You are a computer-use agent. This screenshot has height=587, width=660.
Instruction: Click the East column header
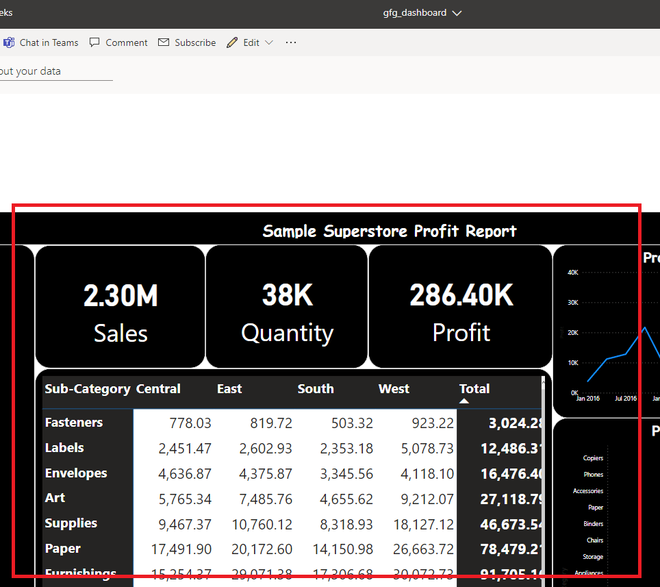[229, 389]
